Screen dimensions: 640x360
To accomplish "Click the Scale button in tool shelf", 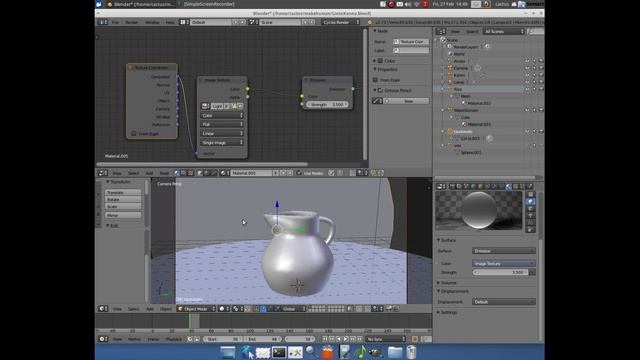I will click(x=123, y=207).
